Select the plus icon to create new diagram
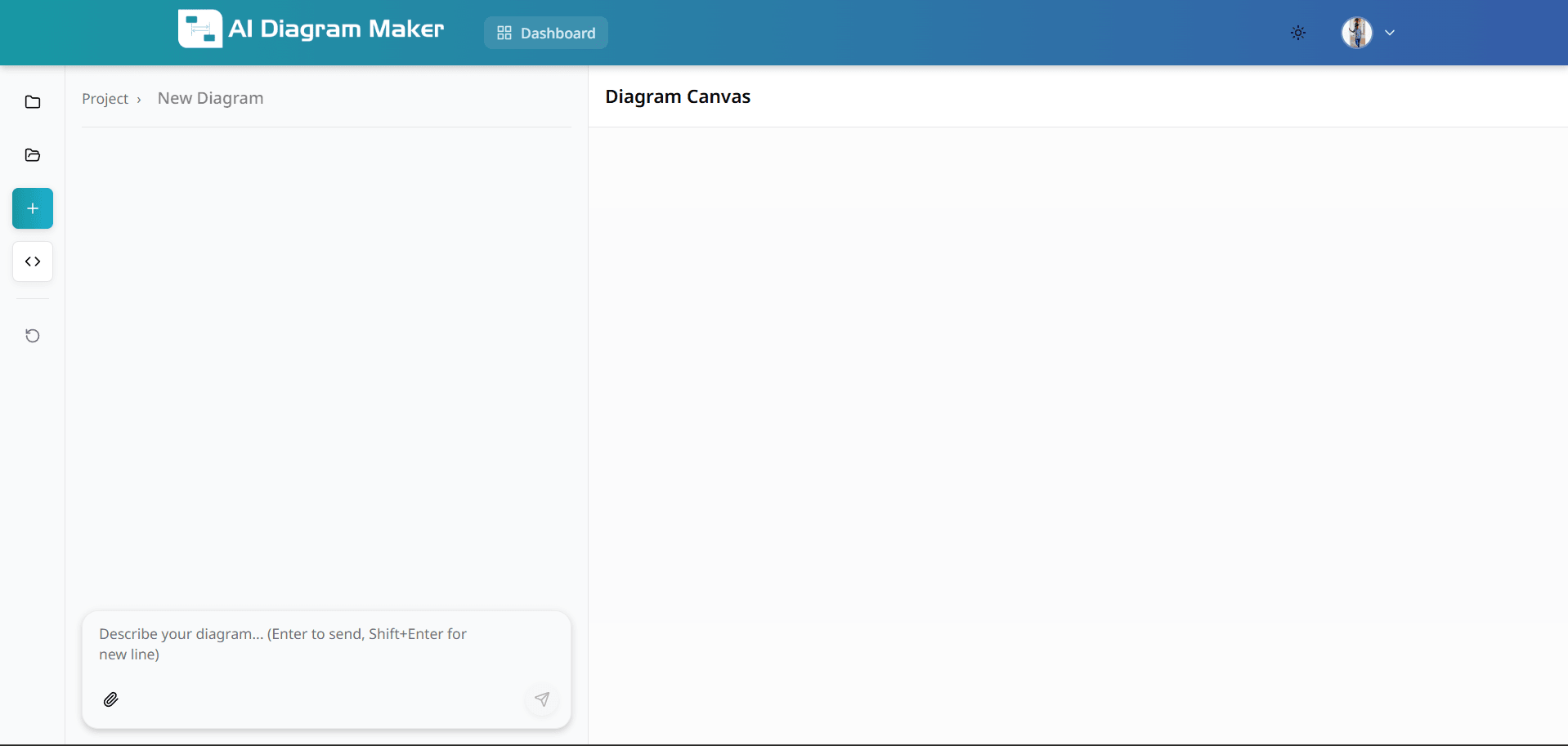The width and height of the screenshot is (1568, 746). [32, 208]
